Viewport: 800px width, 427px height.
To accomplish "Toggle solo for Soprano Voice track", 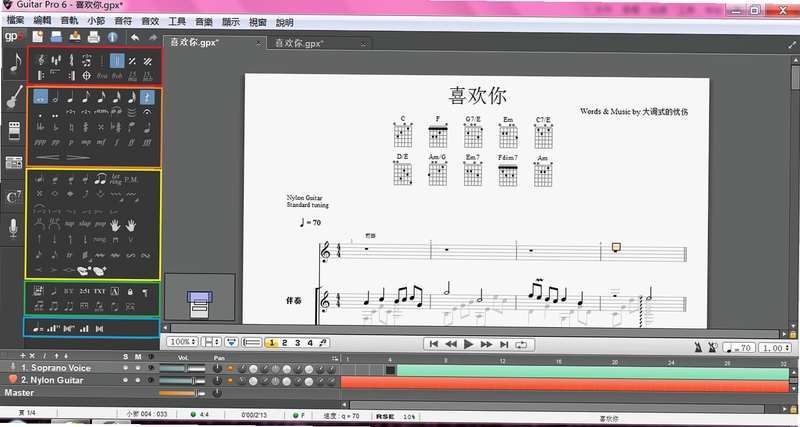I will click(126, 367).
